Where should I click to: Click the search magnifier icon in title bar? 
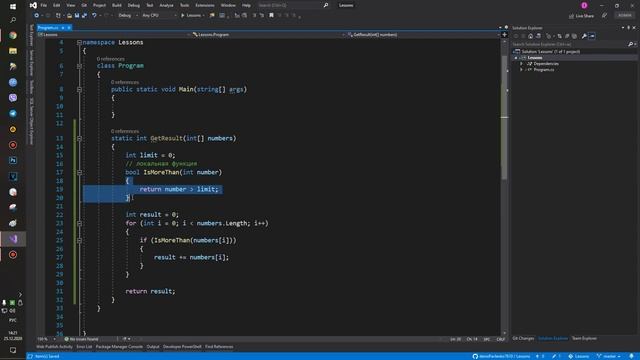tap(326, 5)
